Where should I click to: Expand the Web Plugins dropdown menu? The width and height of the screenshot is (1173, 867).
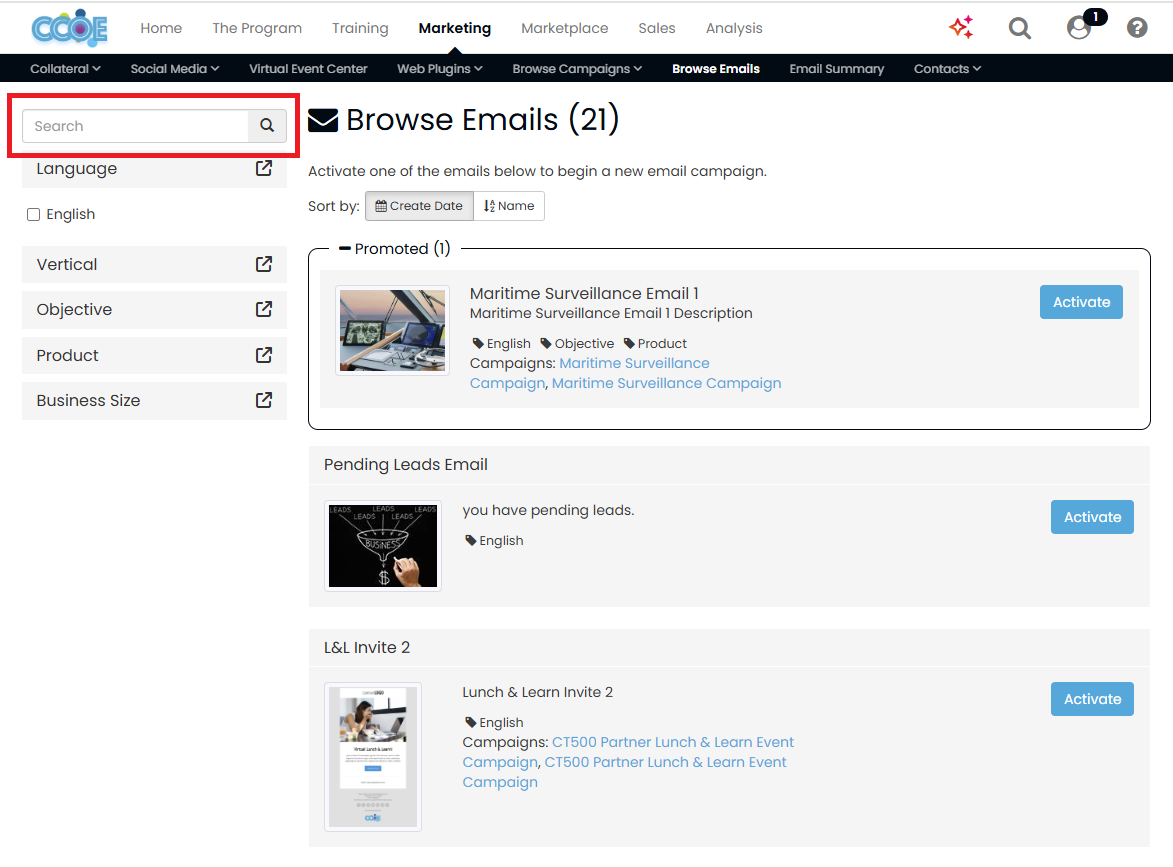(x=440, y=69)
